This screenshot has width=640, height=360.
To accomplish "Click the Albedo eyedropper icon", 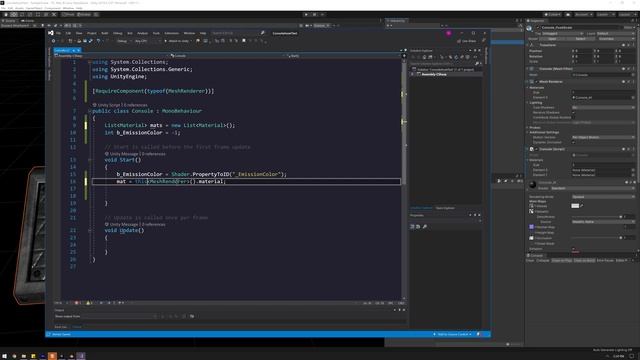I will pos(582,206).
